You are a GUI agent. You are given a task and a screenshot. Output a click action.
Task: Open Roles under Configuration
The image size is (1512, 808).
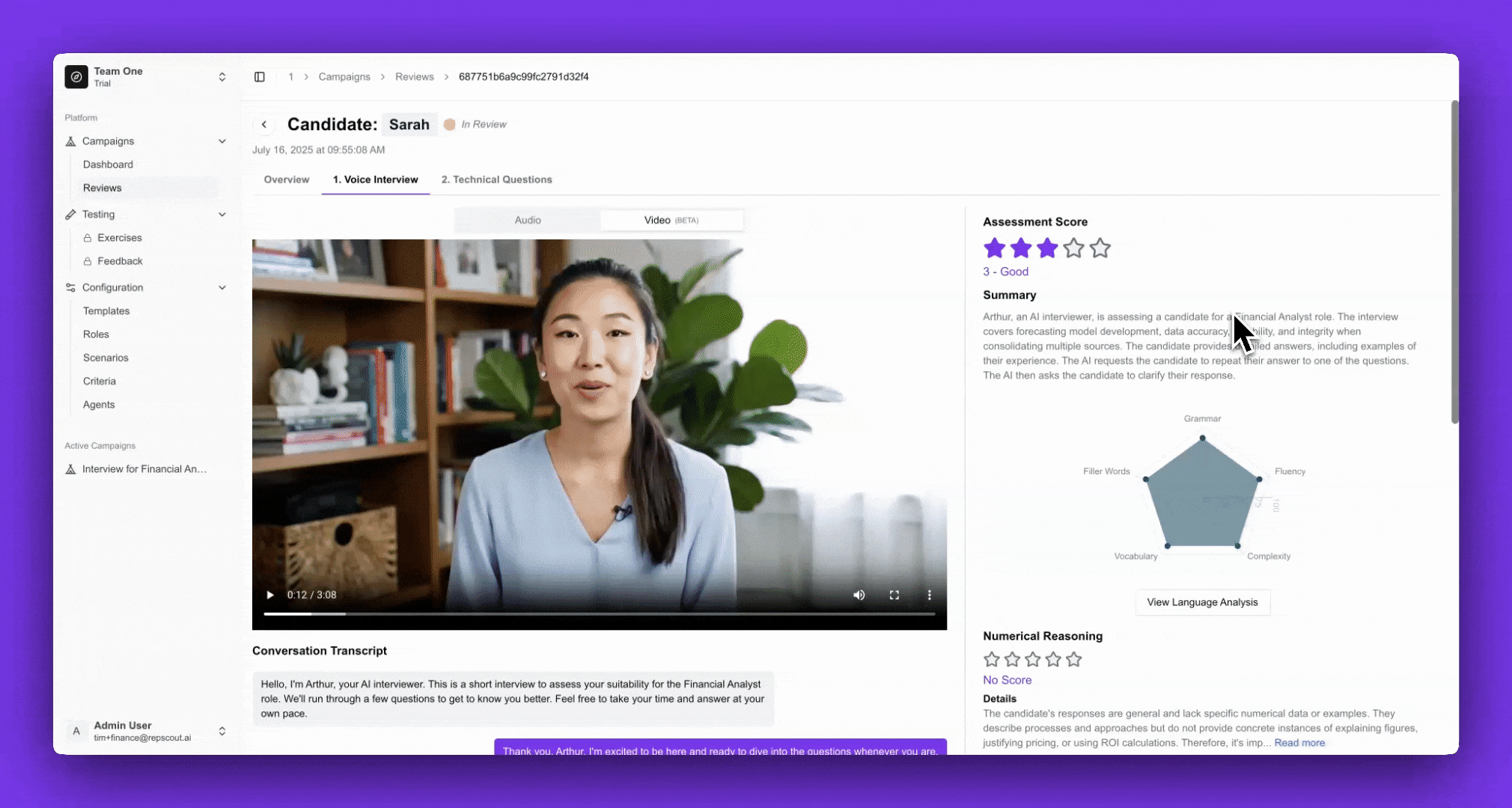(x=96, y=334)
